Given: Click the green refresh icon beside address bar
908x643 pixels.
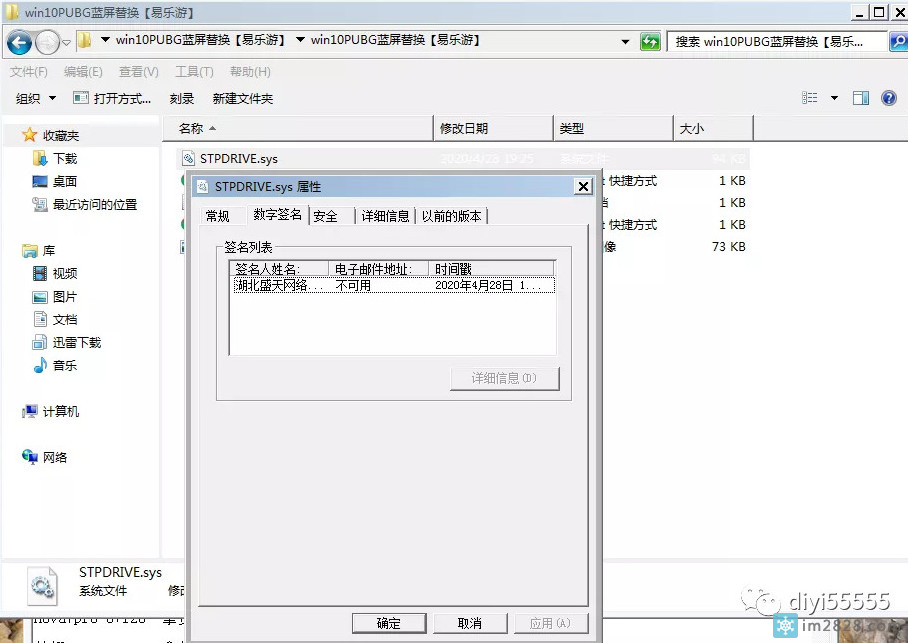Looking at the screenshot, I should pyautogui.click(x=651, y=42).
